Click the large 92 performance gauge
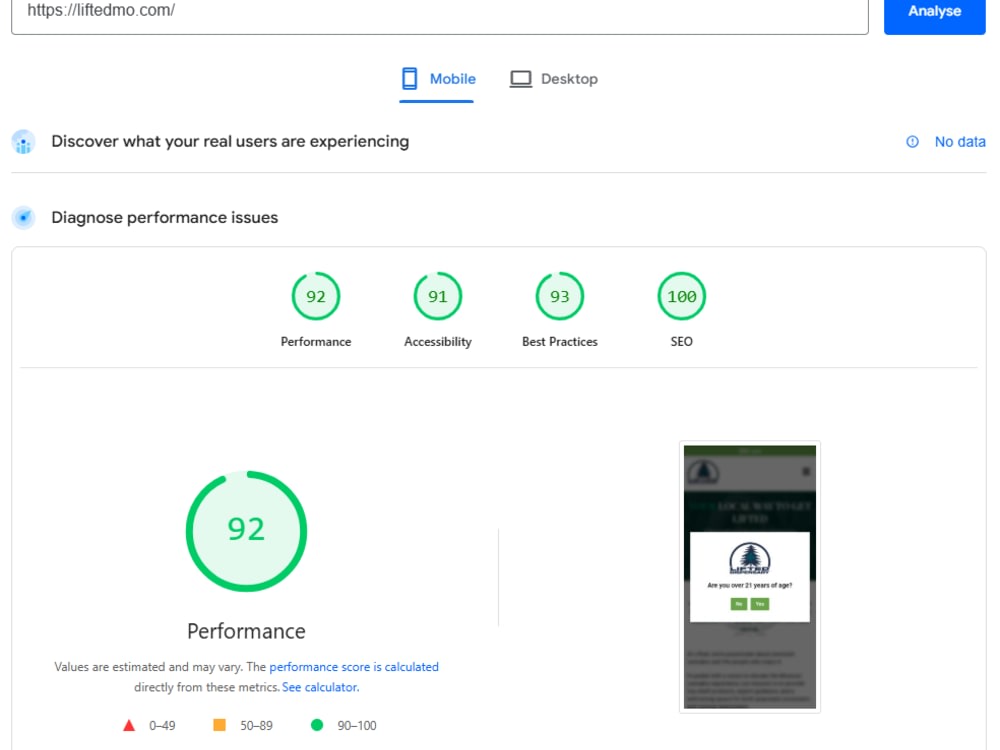1000x750 pixels. (x=246, y=531)
